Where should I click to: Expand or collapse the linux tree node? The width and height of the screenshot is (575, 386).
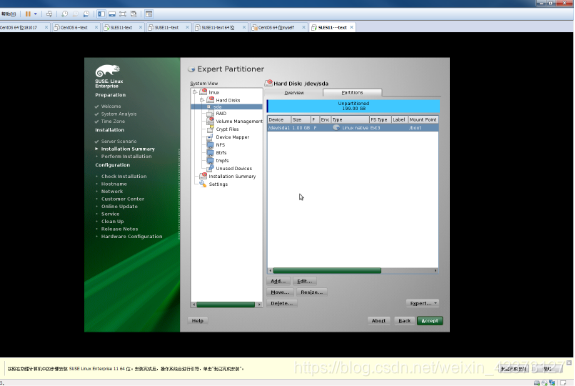pyautogui.click(x=195, y=92)
